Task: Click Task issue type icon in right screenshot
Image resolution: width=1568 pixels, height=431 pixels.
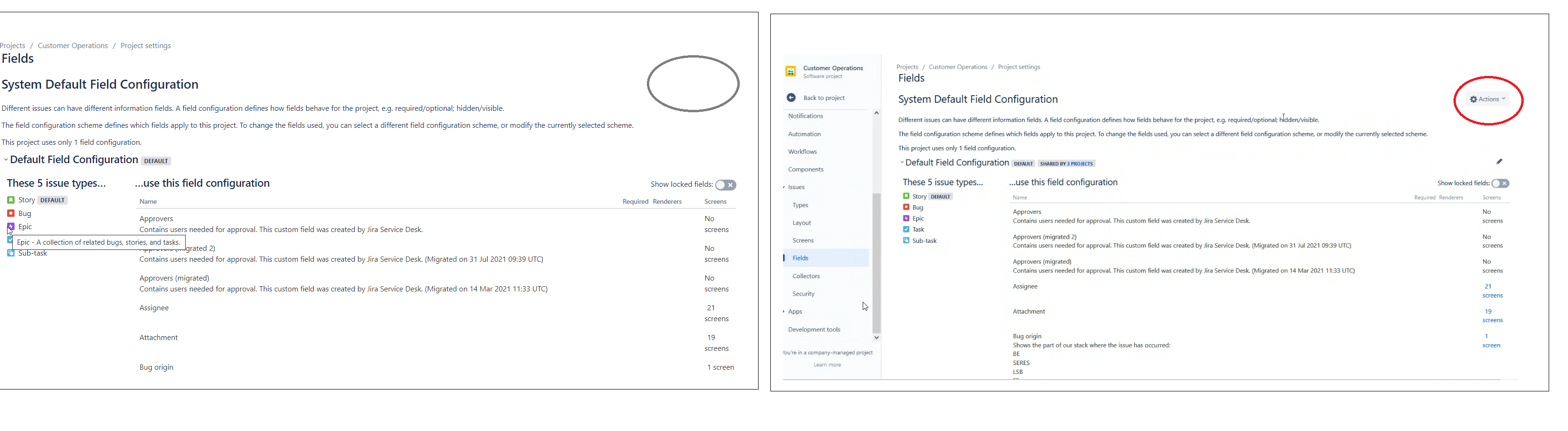Action: pyautogui.click(x=906, y=229)
